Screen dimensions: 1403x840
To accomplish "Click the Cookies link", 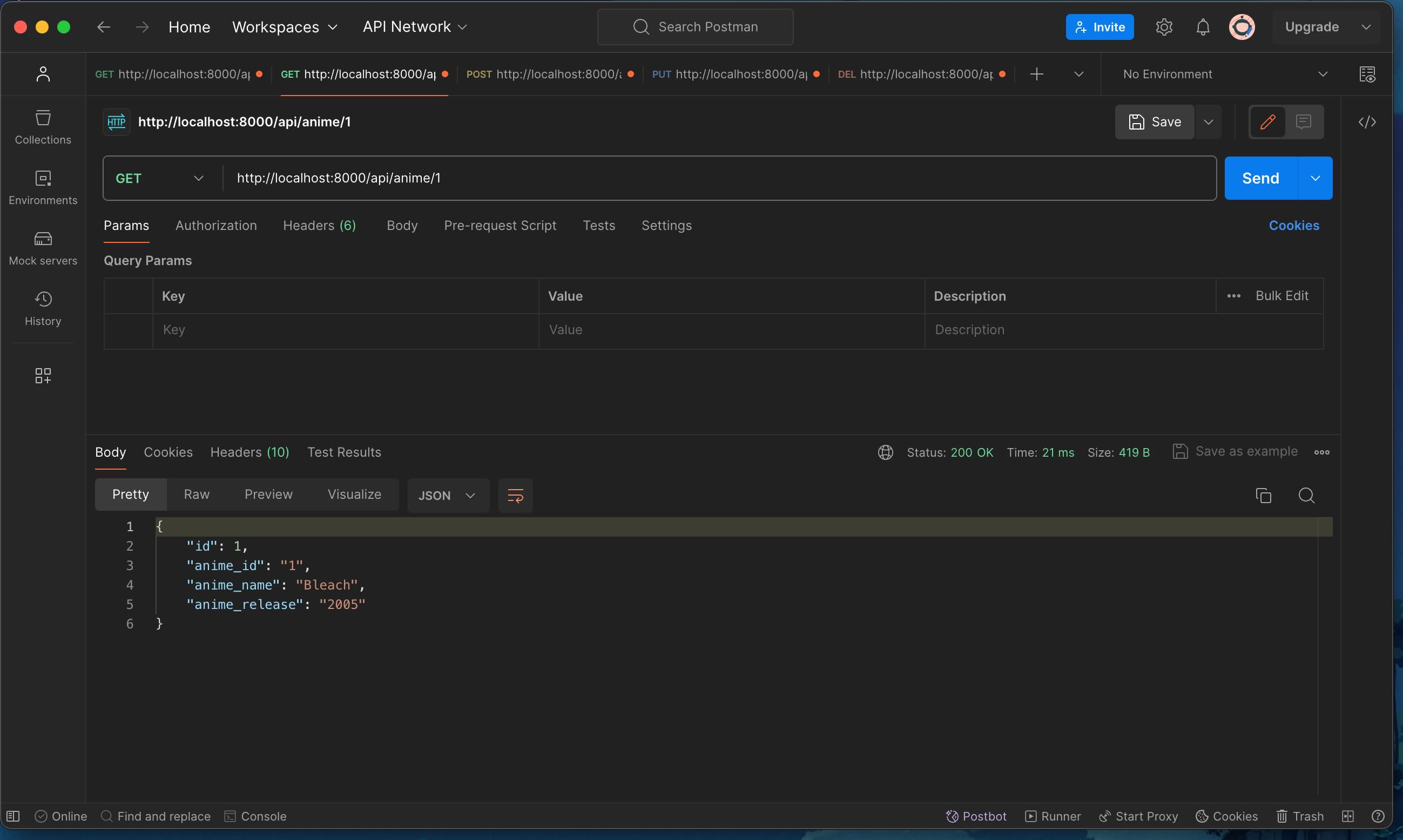I will click(1293, 225).
